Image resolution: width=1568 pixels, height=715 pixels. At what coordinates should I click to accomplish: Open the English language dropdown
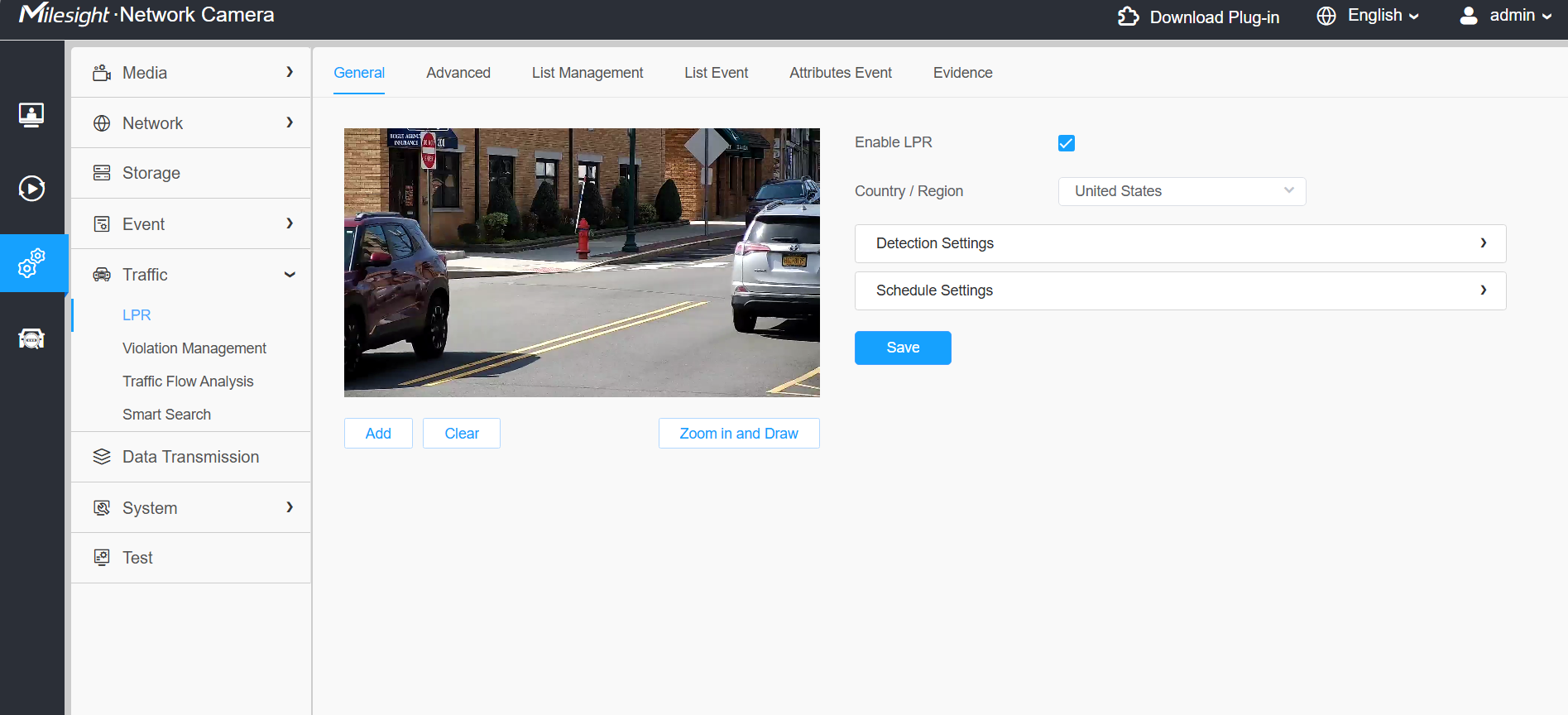click(x=1383, y=16)
